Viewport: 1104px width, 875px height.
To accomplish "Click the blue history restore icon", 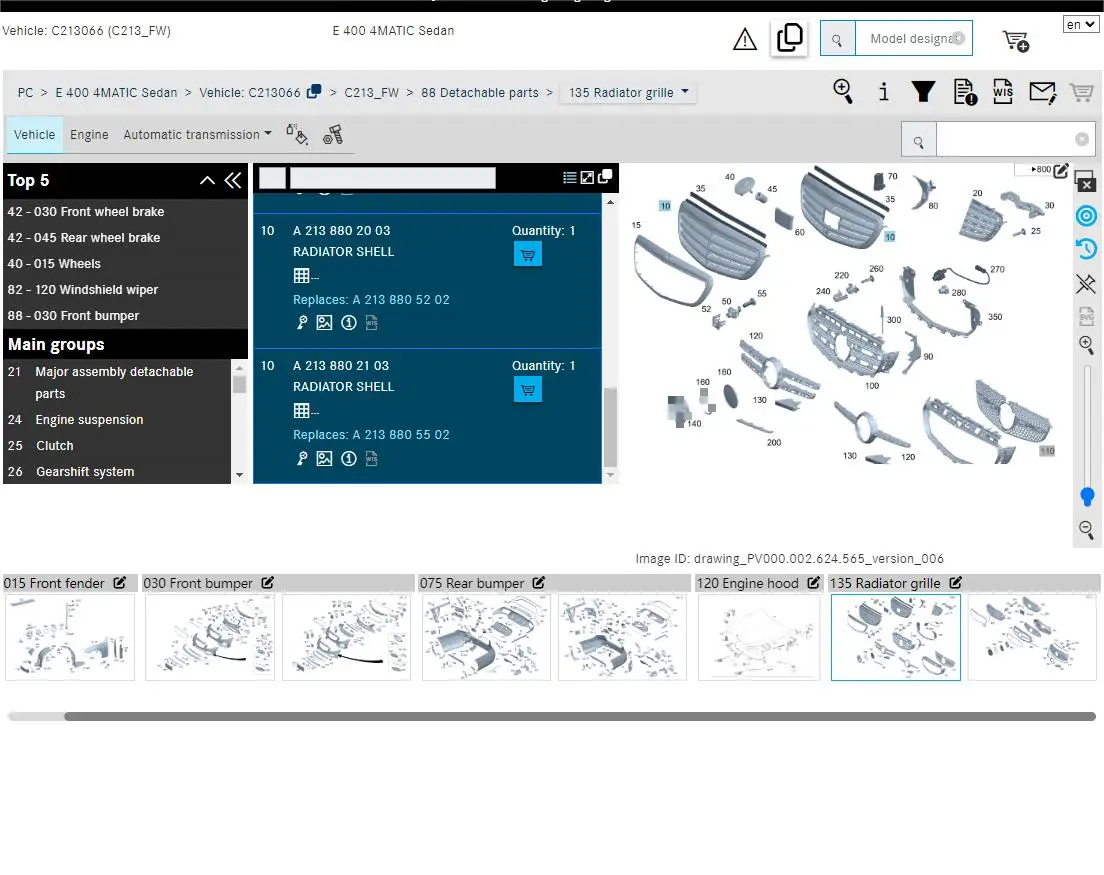I will coord(1086,248).
